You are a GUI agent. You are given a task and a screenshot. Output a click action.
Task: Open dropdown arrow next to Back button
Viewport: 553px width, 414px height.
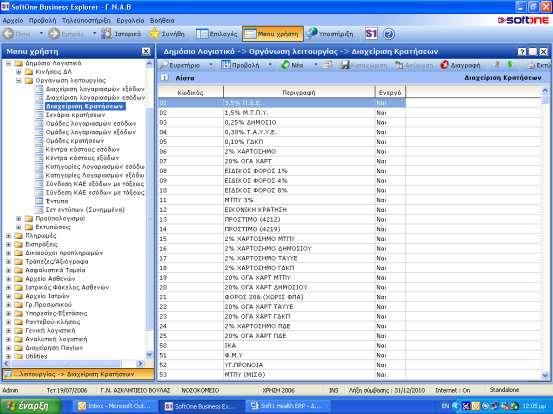point(41,34)
